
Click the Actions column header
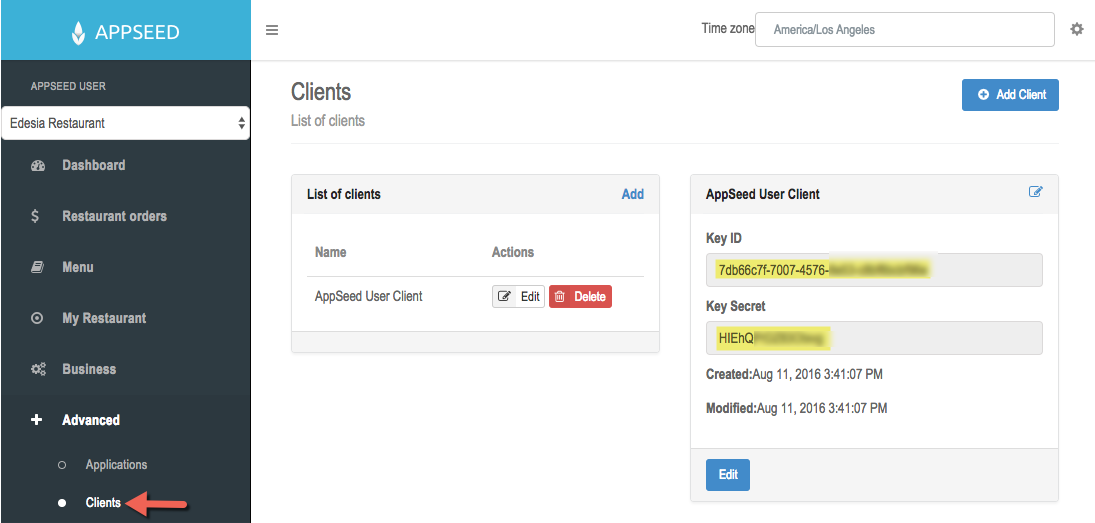513,252
